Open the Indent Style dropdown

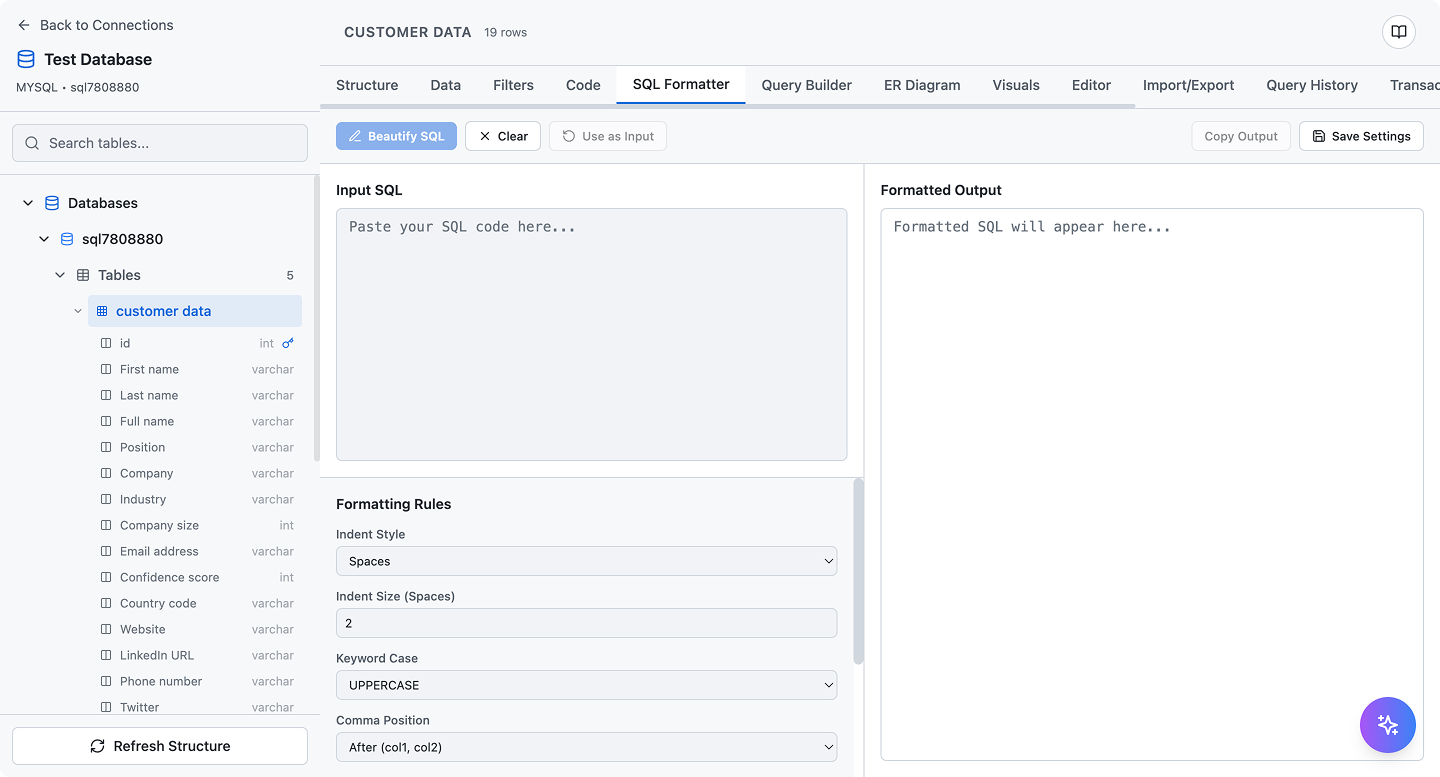(587, 561)
